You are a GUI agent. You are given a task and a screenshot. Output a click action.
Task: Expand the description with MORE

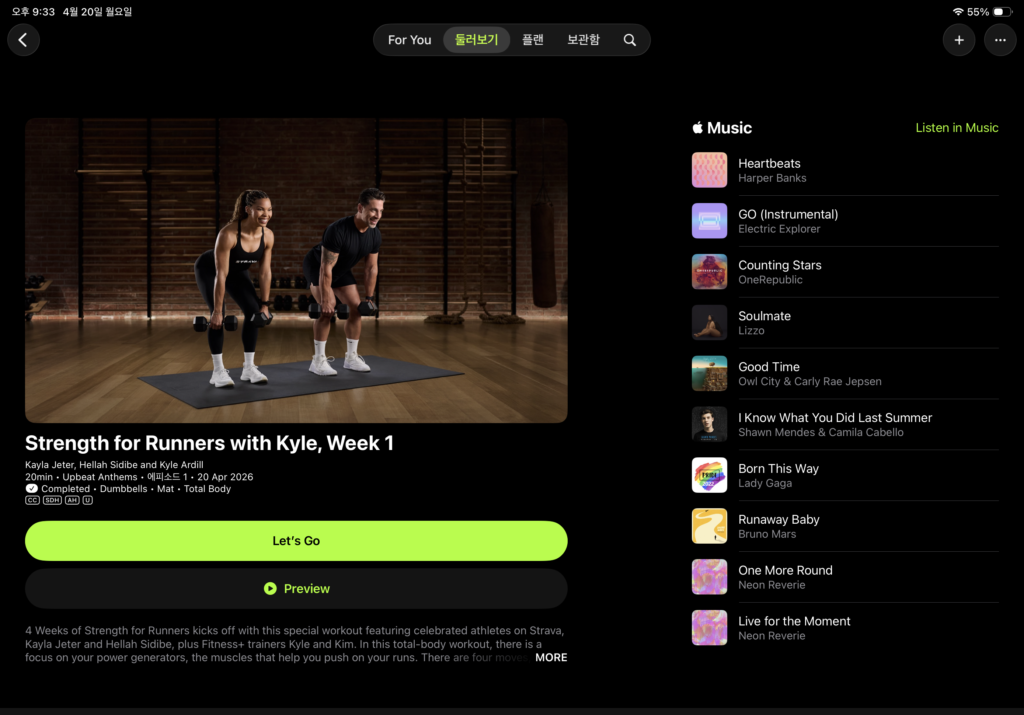point(551,658)
